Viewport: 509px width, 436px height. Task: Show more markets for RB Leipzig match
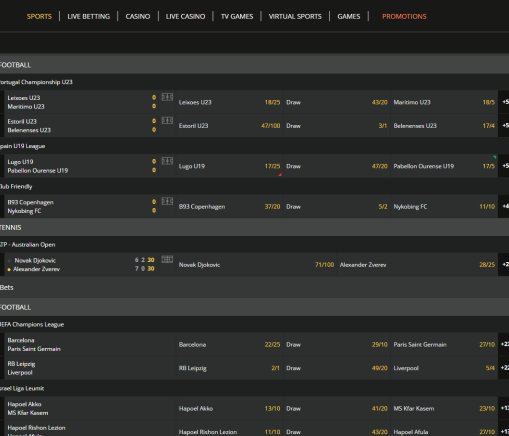tap(504, 368)
